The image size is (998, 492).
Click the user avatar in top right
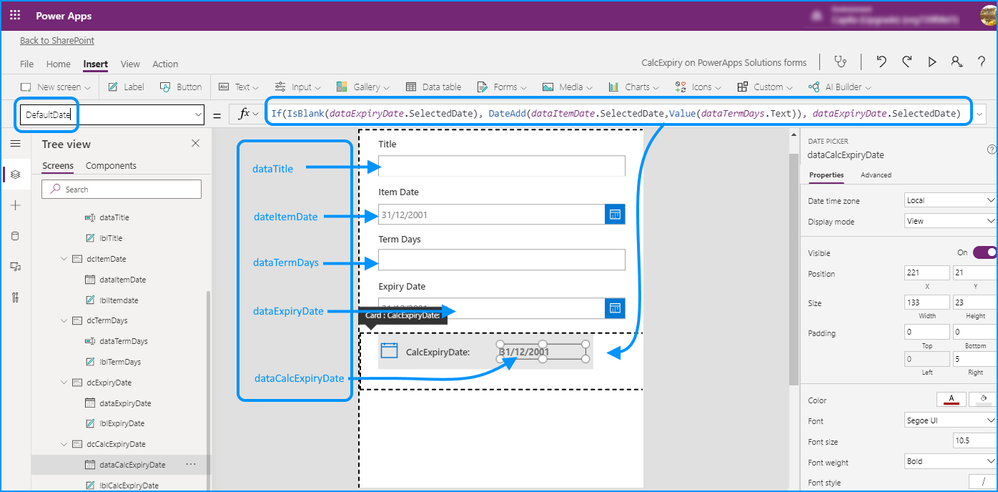tap(988, 15)
